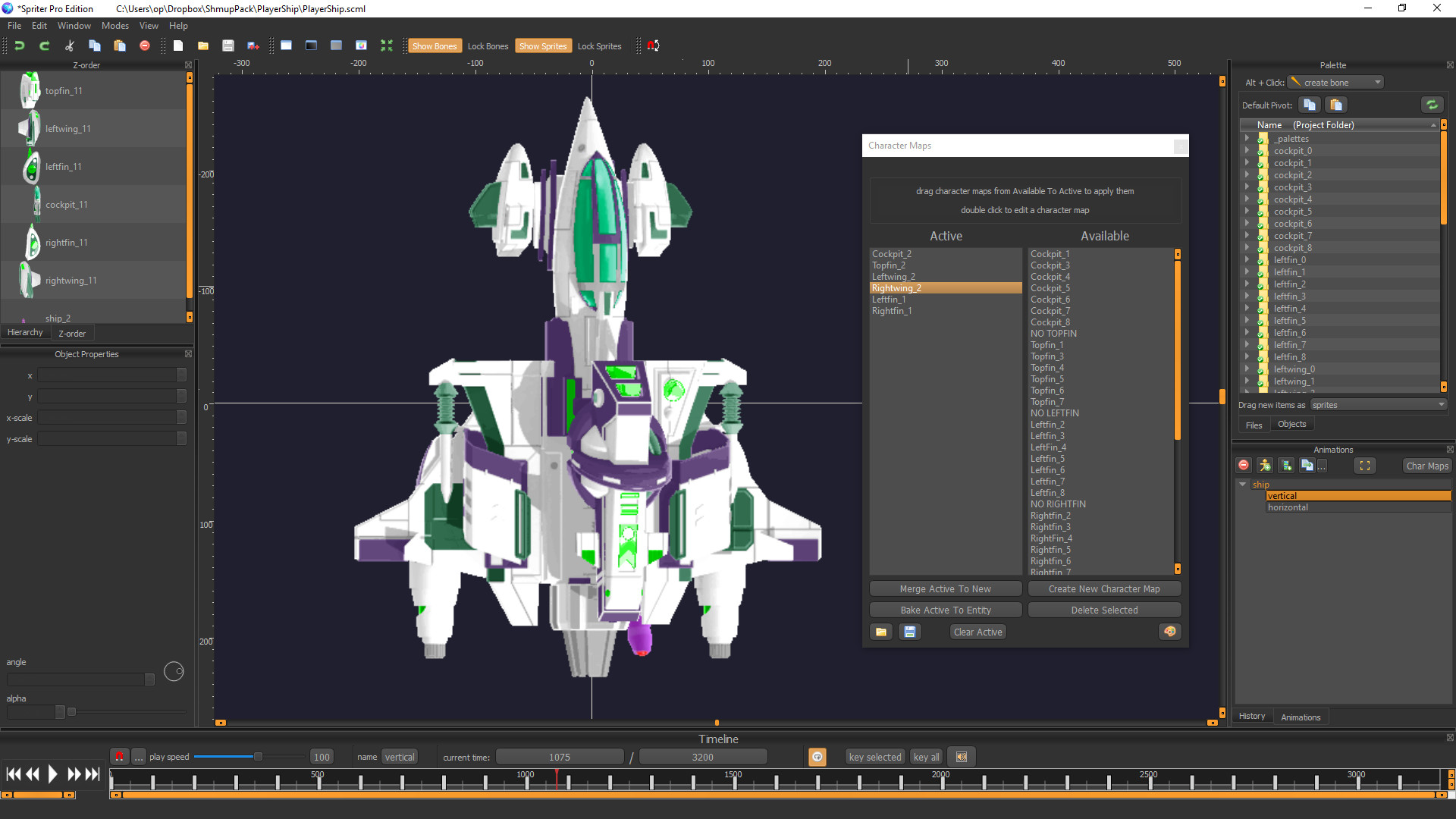Image resolution: width=1456 pixels, height=819 pixels.
Task: Click the fit-view green arrows icon on toolbar
Action: click(387, 45)
